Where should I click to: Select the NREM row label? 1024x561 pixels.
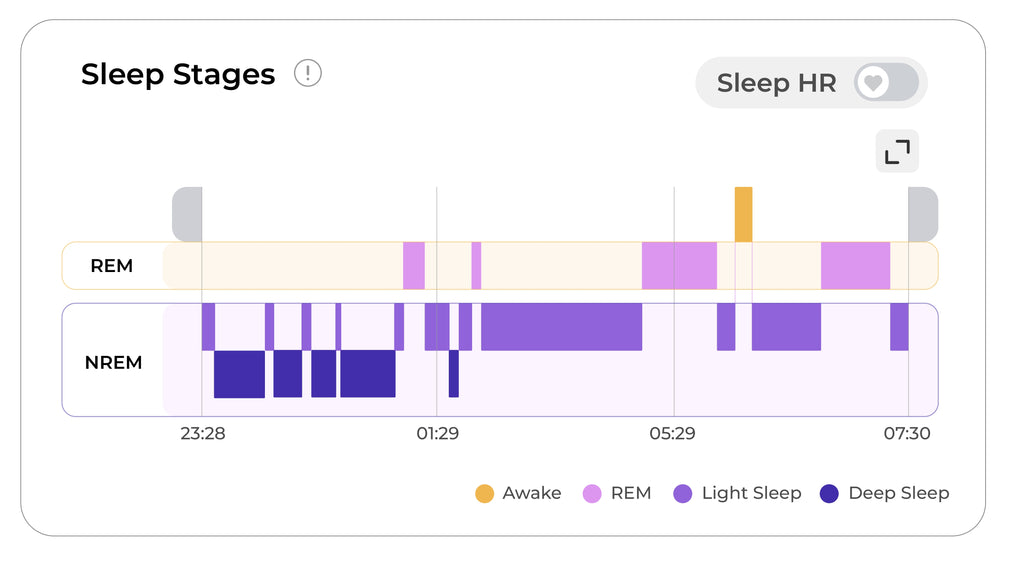pyautogui.click(x=113, y=362)
